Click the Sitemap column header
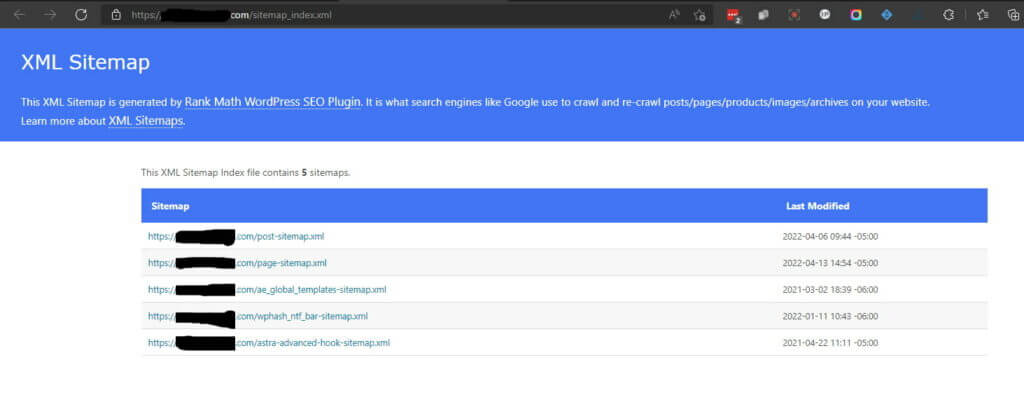Viewport: 1024px width, 402px height. pyautogui.click(x=170, y=206)
